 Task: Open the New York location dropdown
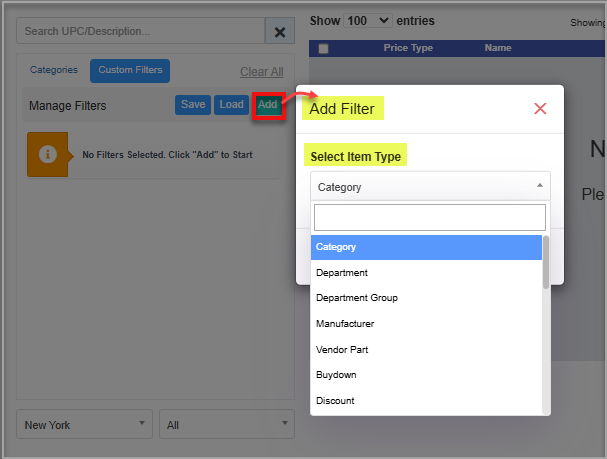pyautogui.click(x=84, y=425)
